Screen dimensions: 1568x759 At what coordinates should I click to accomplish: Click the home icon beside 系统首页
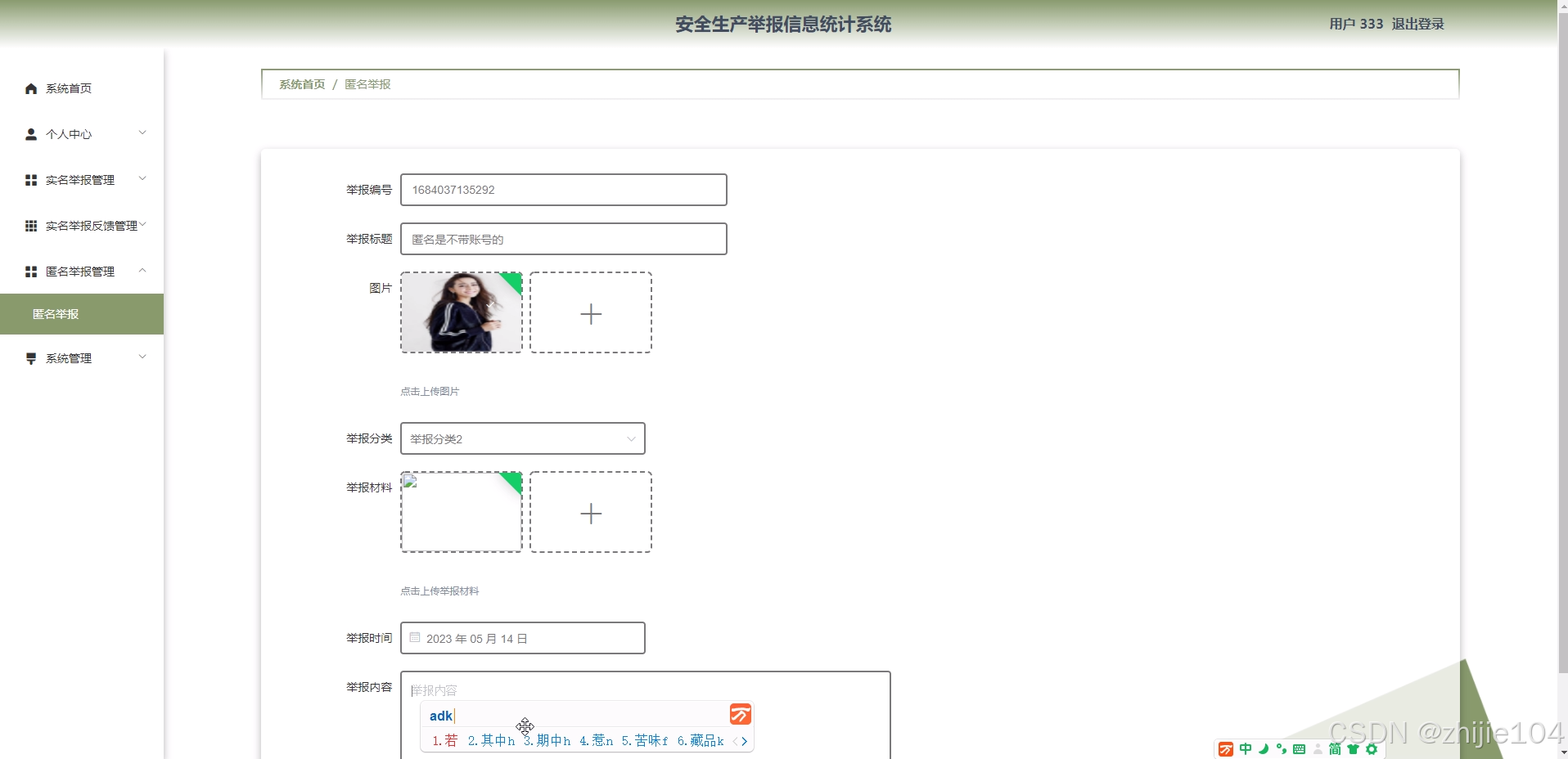(31, 88)
